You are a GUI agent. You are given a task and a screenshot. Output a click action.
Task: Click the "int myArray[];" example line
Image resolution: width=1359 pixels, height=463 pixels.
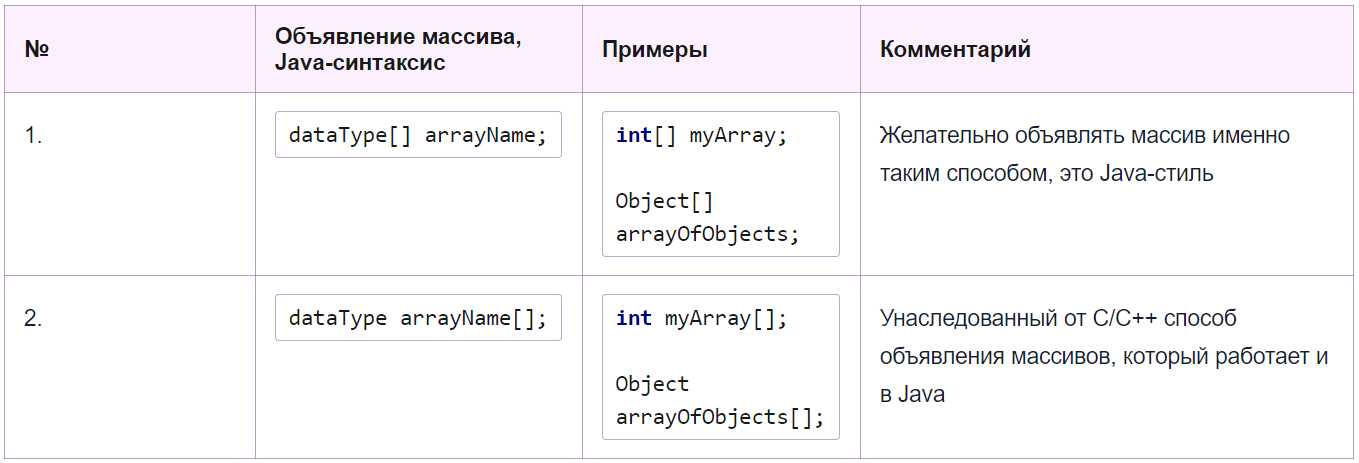click(x=701, y=318)
